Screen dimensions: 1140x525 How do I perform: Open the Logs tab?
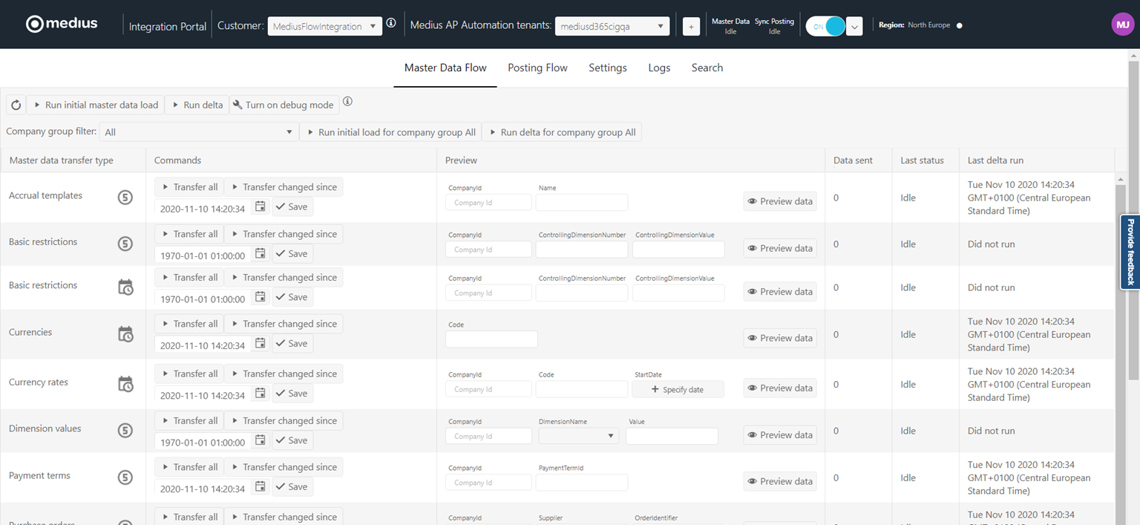[x=659, y=68]
